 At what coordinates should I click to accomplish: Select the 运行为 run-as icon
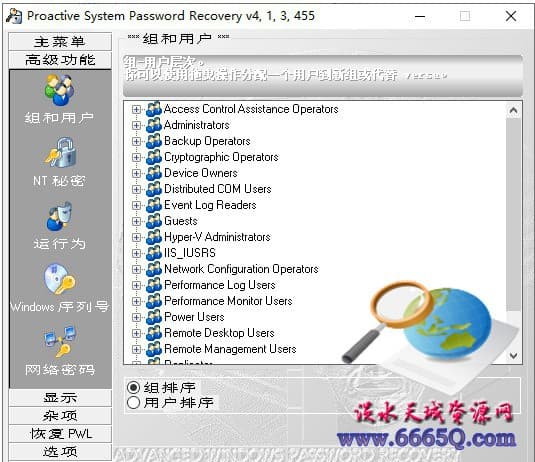(x=59, y=216)
